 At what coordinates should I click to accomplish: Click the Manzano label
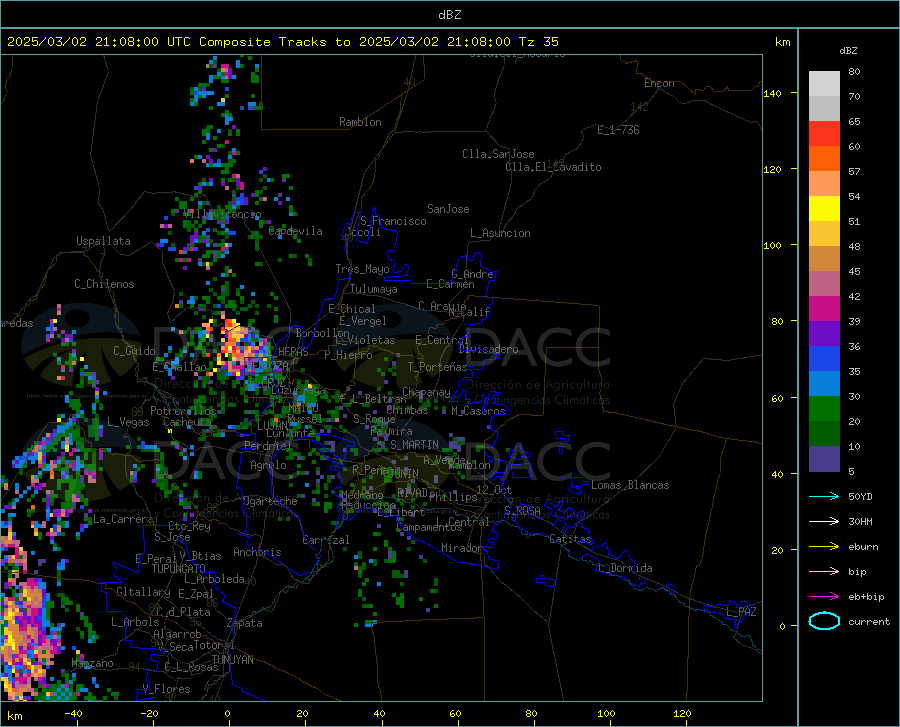(92, 663)
